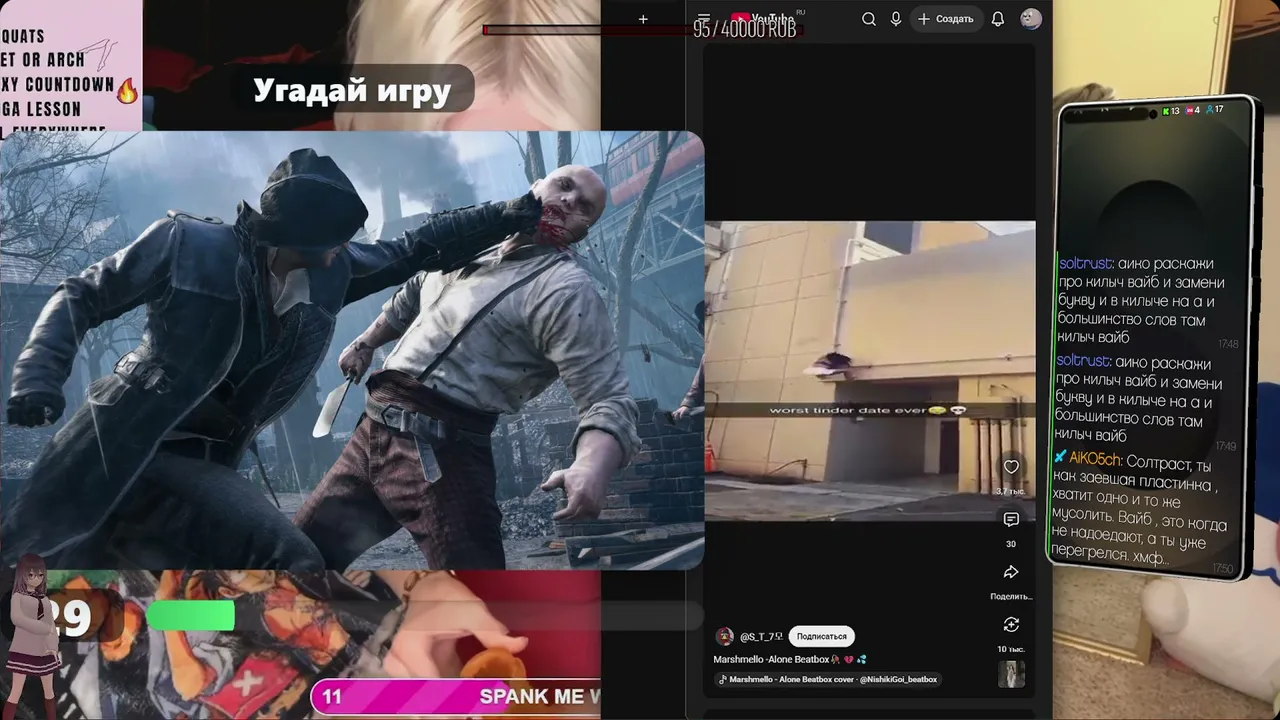
Task: Open the sound thumbnail below the remix count
Action: tap(1011, 674)
